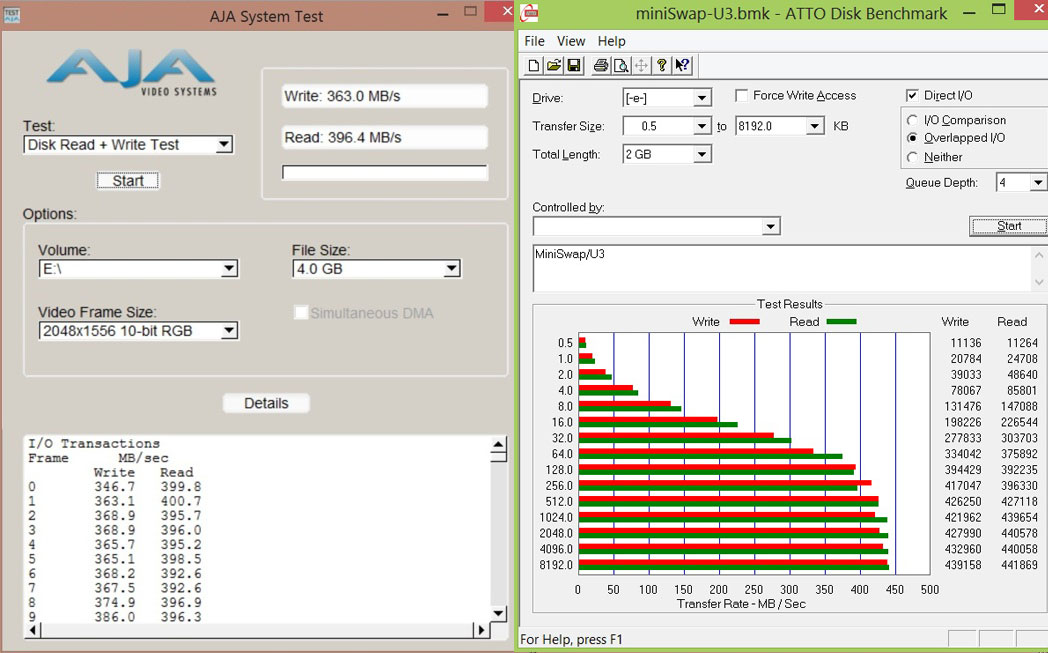1048x653 pixels.
Task: Uncheck the Direct I/O checkbox
Action: (912, 96)
